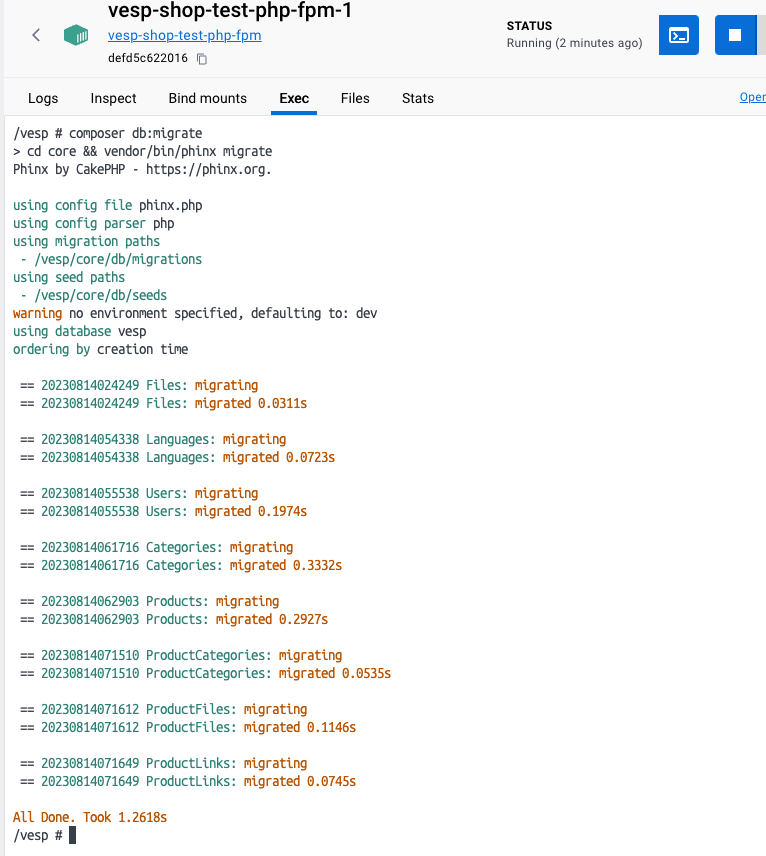Screen dimensions: 766x856
Task: Open the vesp-shop-test-php-fpm image link
Action: (184, 36)
